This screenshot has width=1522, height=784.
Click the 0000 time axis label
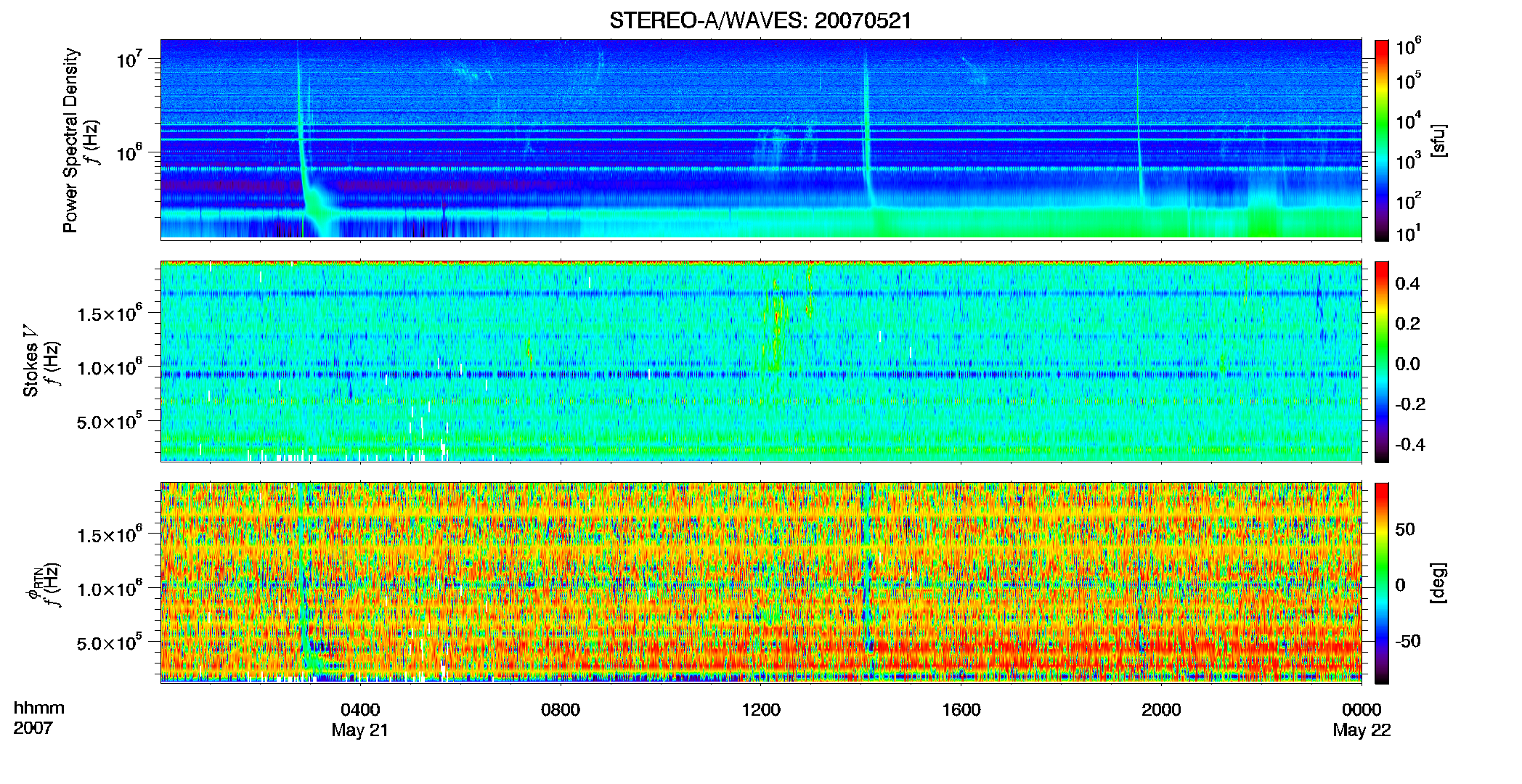pos(1362,709)
